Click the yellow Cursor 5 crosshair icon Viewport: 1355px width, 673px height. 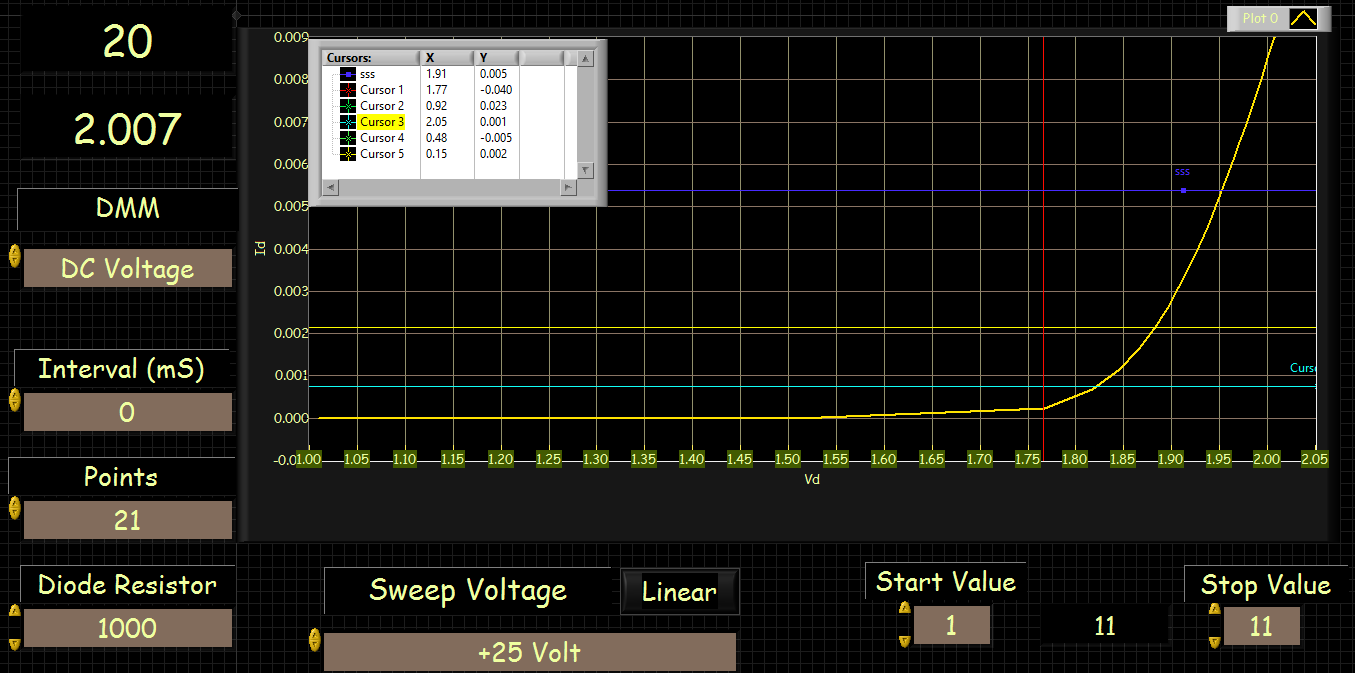pos(347,154)
